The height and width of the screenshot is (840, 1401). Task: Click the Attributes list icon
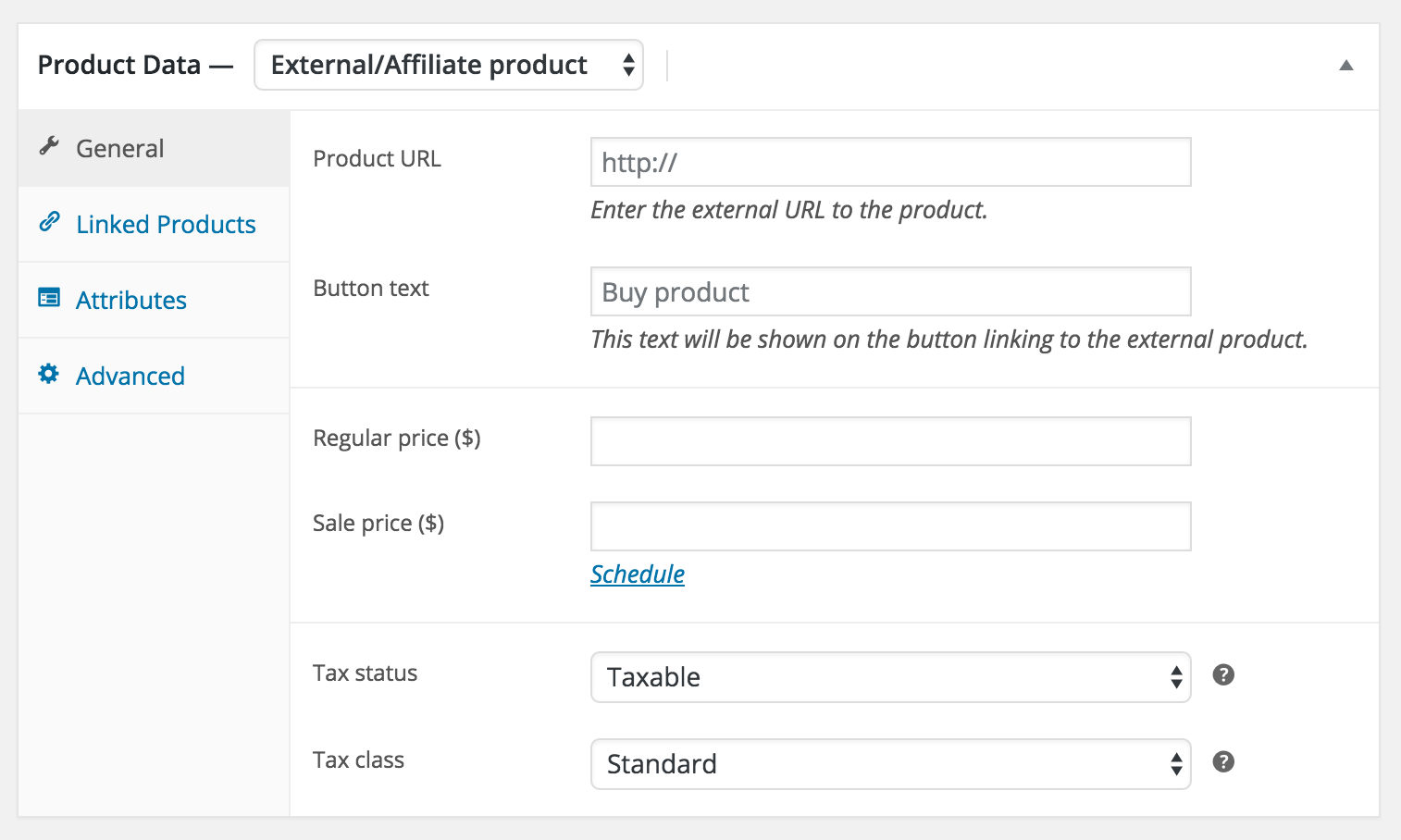pos(49,298)
